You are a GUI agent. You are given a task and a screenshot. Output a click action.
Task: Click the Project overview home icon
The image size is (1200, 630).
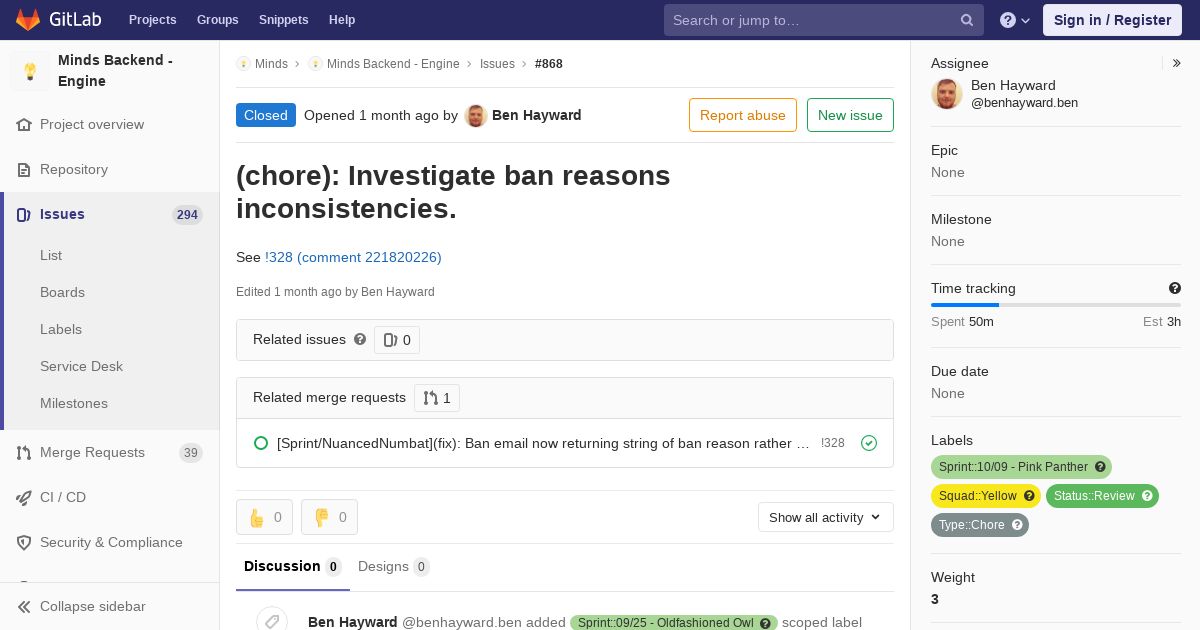pos(24,125)
